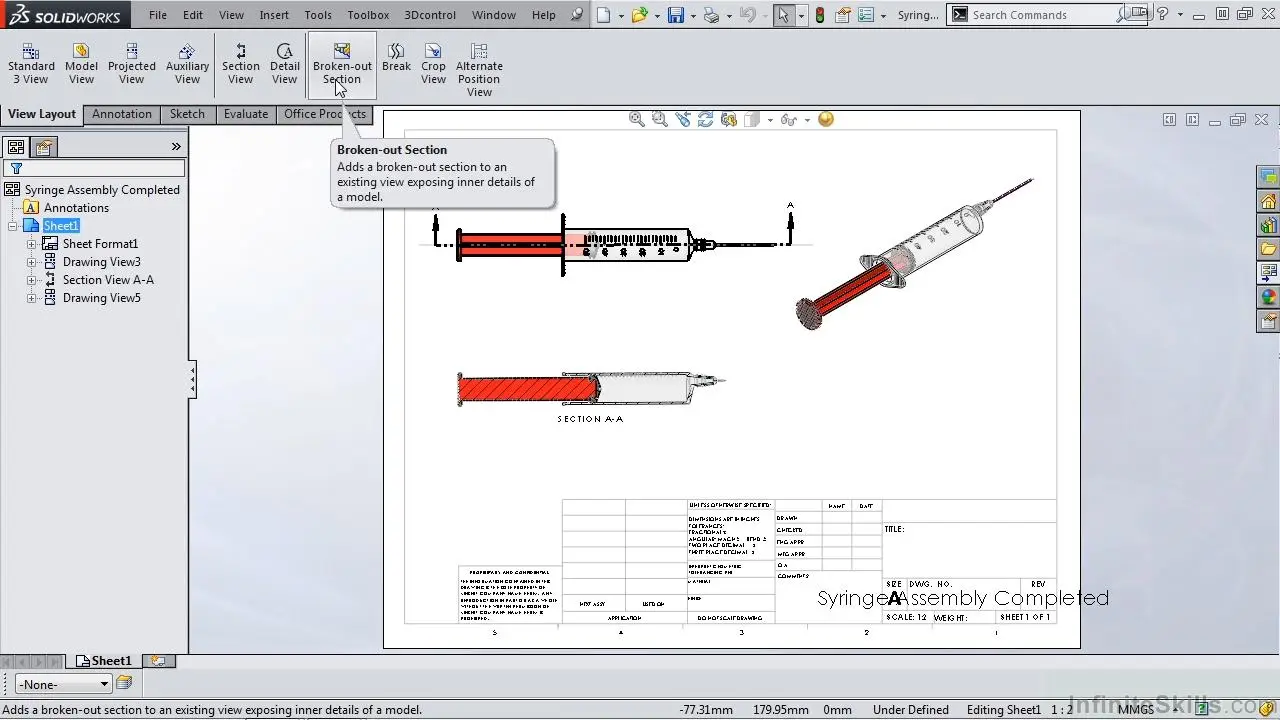Open the Toolbox menu

coord(368,15)
